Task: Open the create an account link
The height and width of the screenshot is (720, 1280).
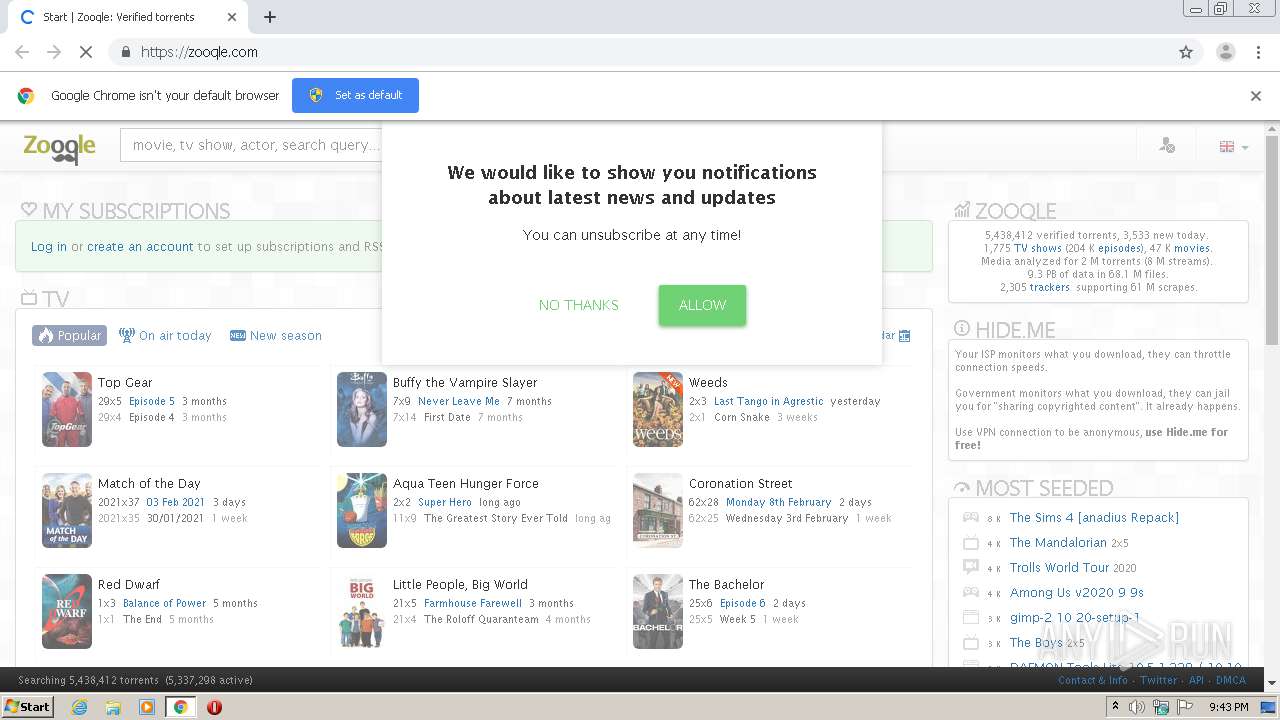Action: click(x=140, y=246)
